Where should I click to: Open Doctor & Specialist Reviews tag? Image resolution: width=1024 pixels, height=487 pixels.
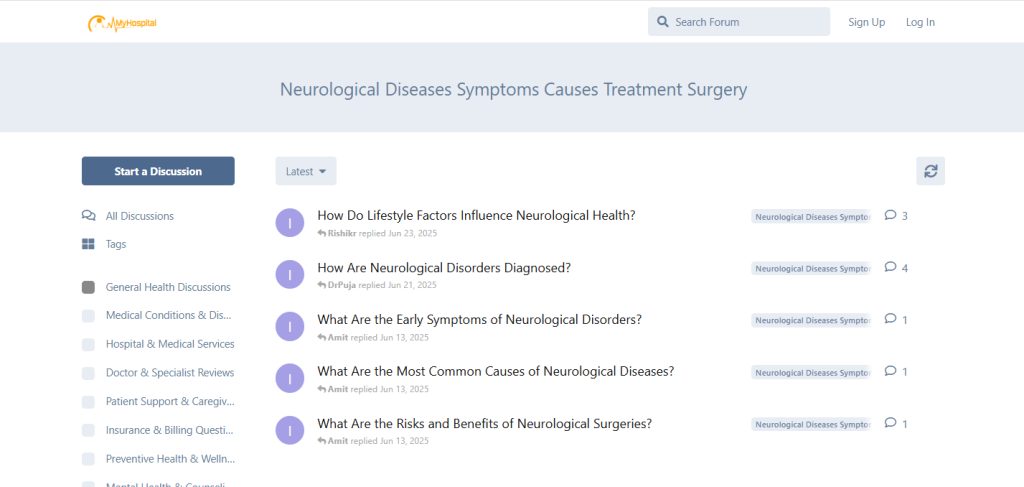click(170, 373)
